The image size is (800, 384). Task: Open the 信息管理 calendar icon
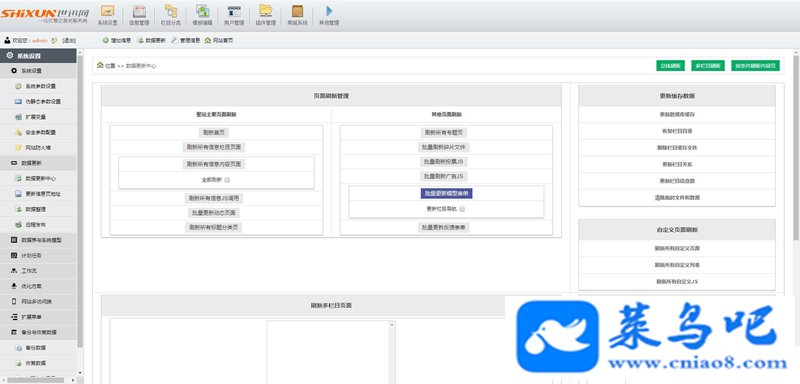pyautogui.click(x=139, y=11)
